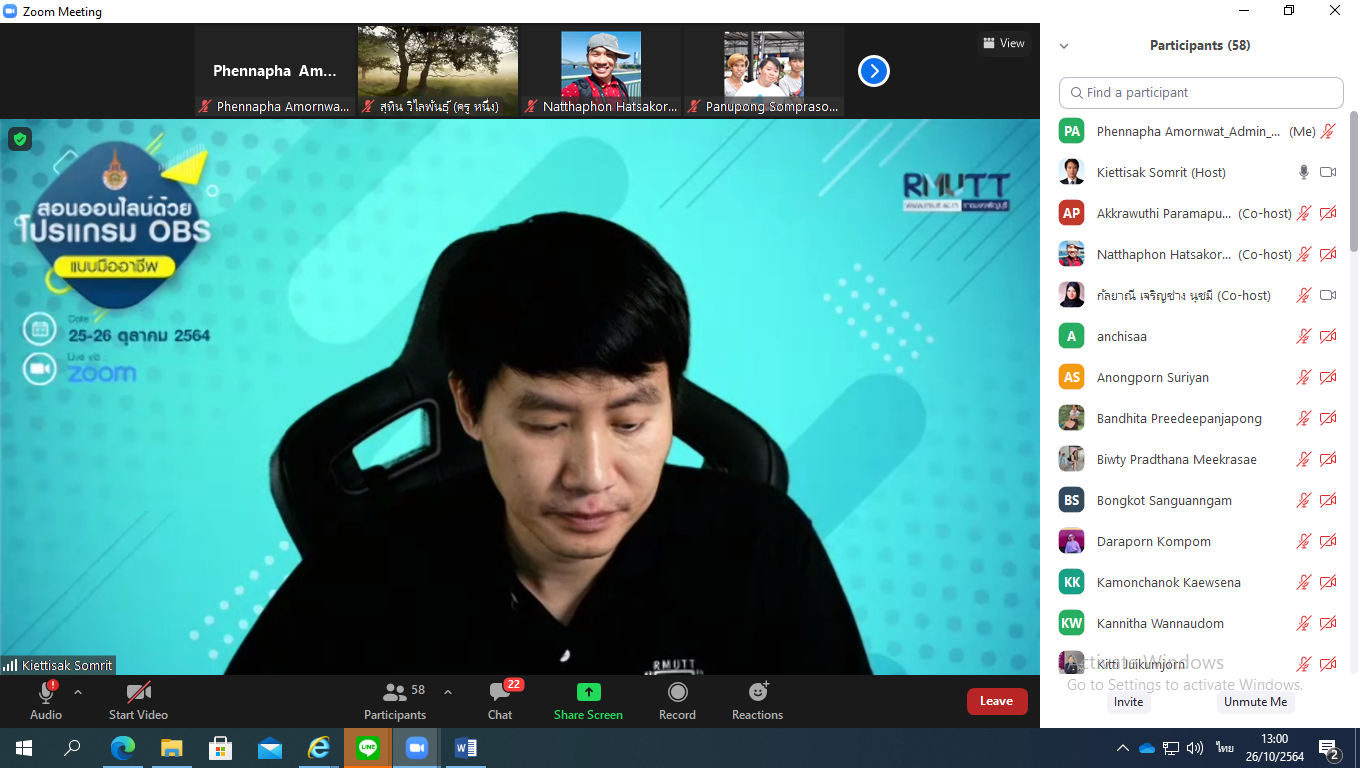Click muted mic icon for Phennapha (Me)
Screen dimensions: 1360x768
point(1328,131)
